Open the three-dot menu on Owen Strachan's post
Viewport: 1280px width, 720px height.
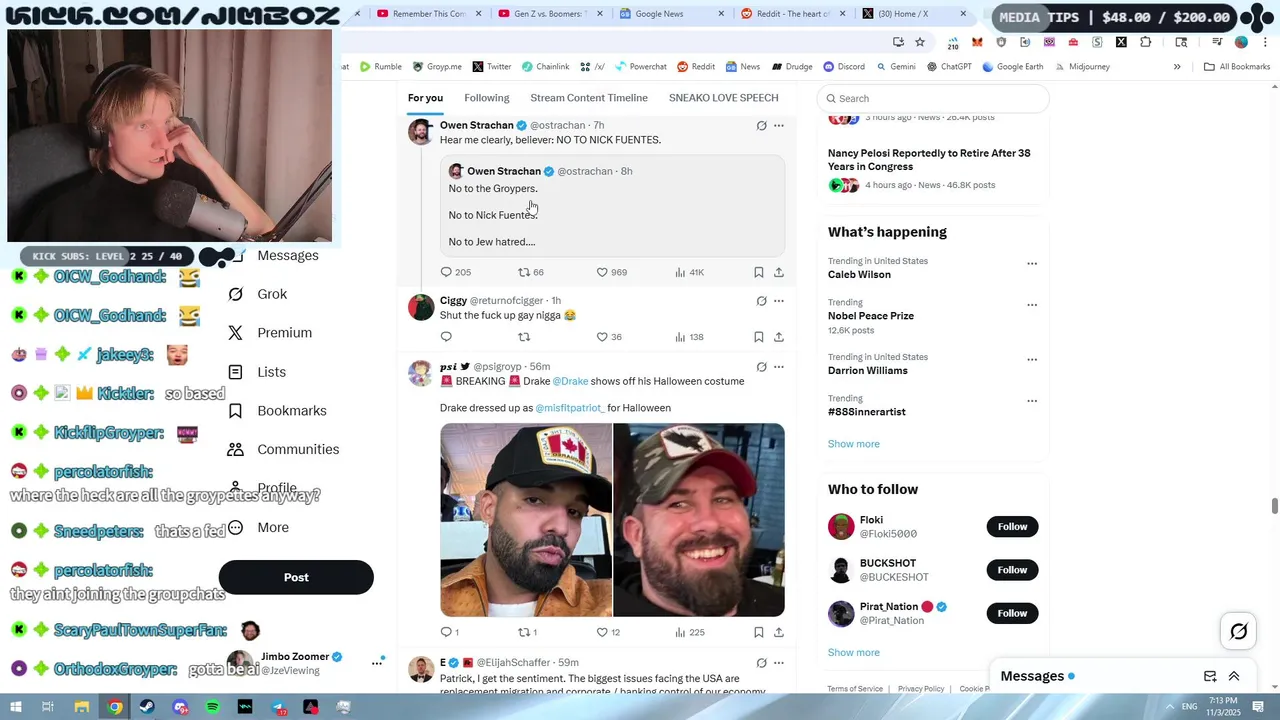779,126
